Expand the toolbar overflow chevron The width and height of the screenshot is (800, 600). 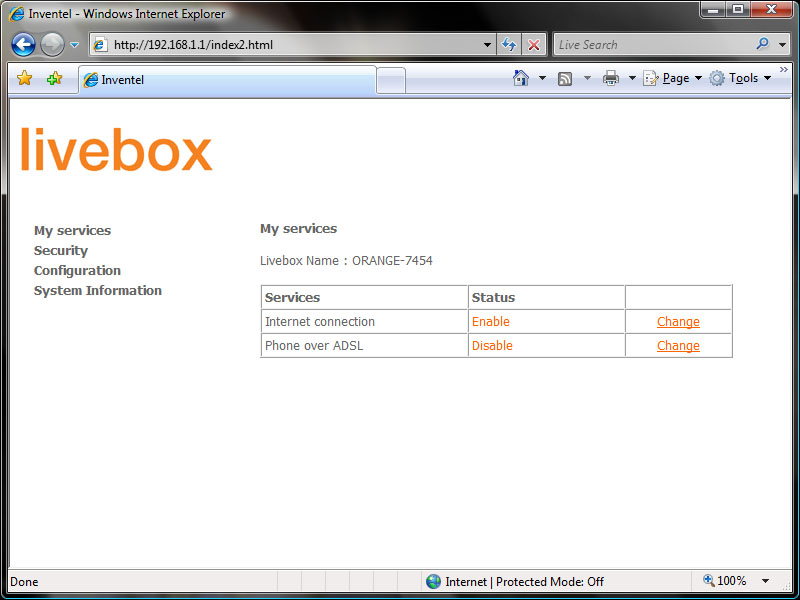[x=784, y=69]
